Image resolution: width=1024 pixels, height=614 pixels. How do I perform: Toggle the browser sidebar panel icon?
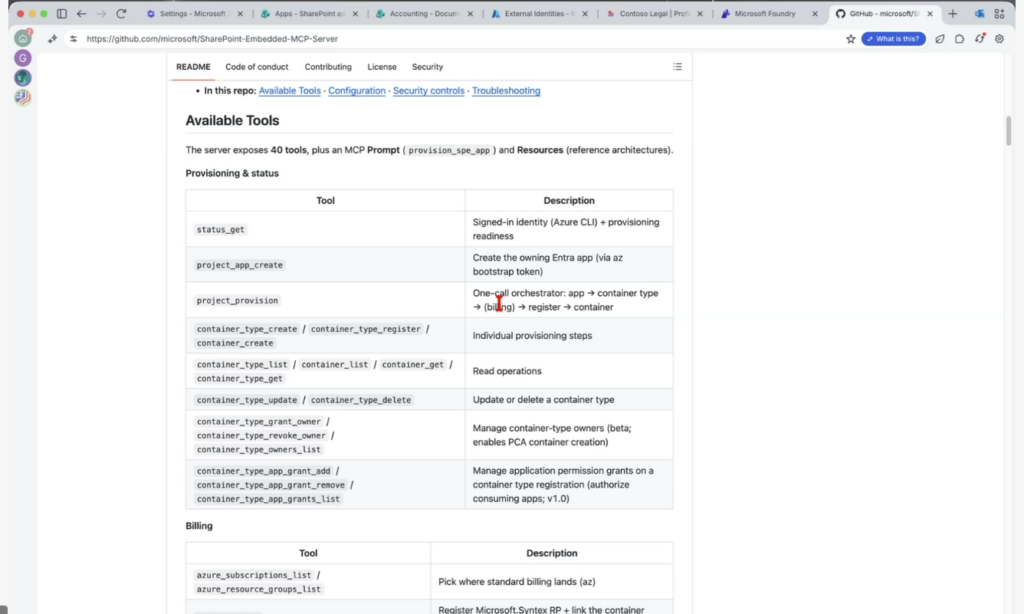(61, 13)
